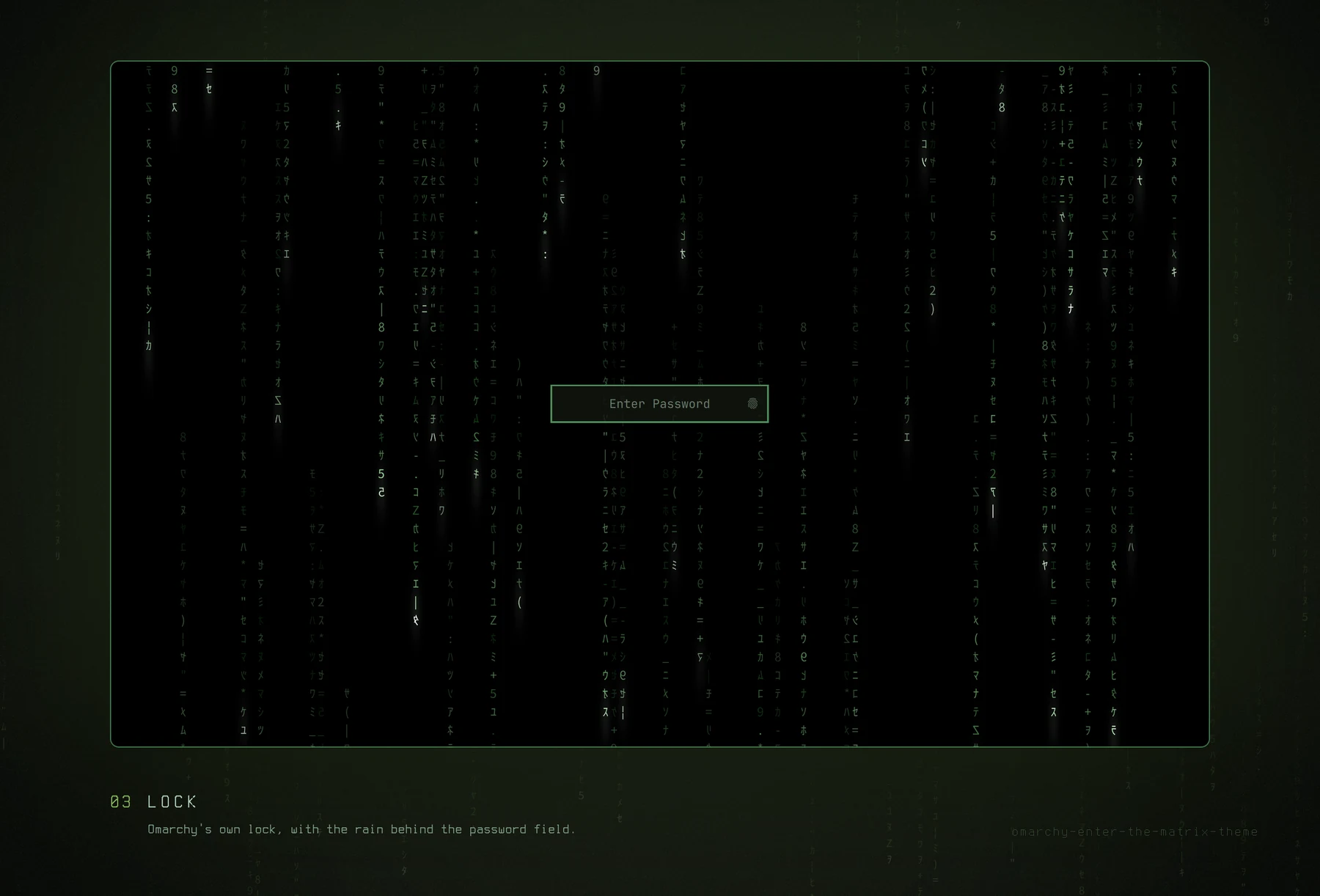Click the 'omarchy-enter-the-matrix-theme' label
Screen dimensions: 1320x896
pos(1134,831)
